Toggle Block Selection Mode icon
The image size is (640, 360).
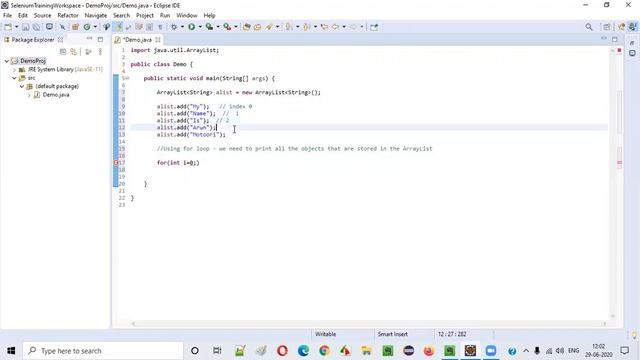pyautogui.click(x=149, y=27)
